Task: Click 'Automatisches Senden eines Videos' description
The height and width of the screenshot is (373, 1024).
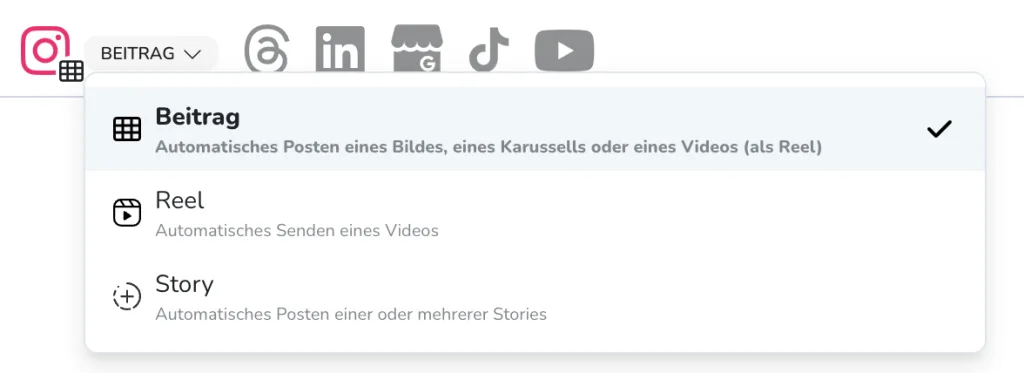Action: point(296,231)
